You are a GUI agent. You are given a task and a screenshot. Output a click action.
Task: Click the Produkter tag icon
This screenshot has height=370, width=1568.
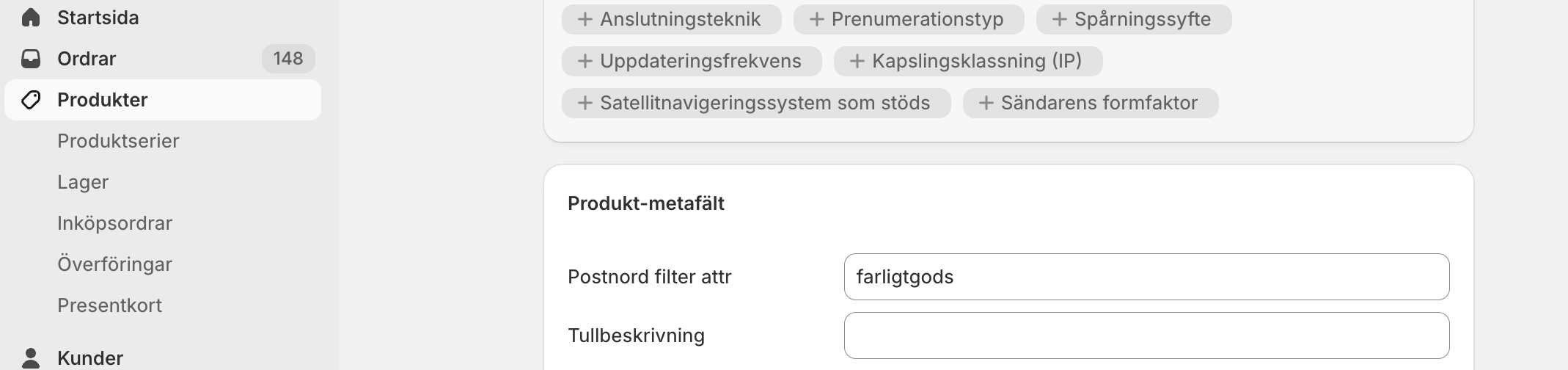coord(31,100)
